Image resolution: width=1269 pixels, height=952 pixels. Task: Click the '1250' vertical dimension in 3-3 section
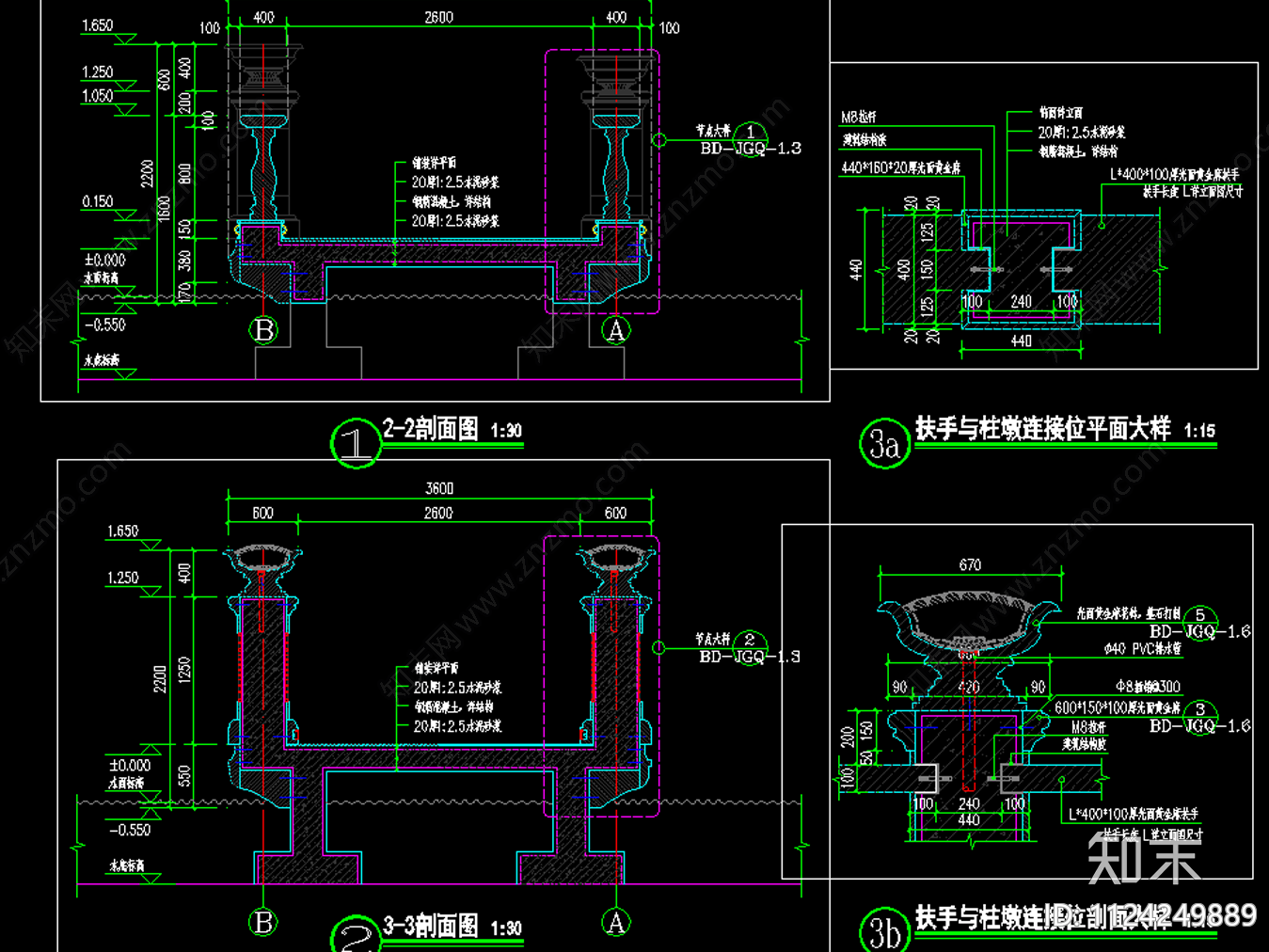[184, 670]
